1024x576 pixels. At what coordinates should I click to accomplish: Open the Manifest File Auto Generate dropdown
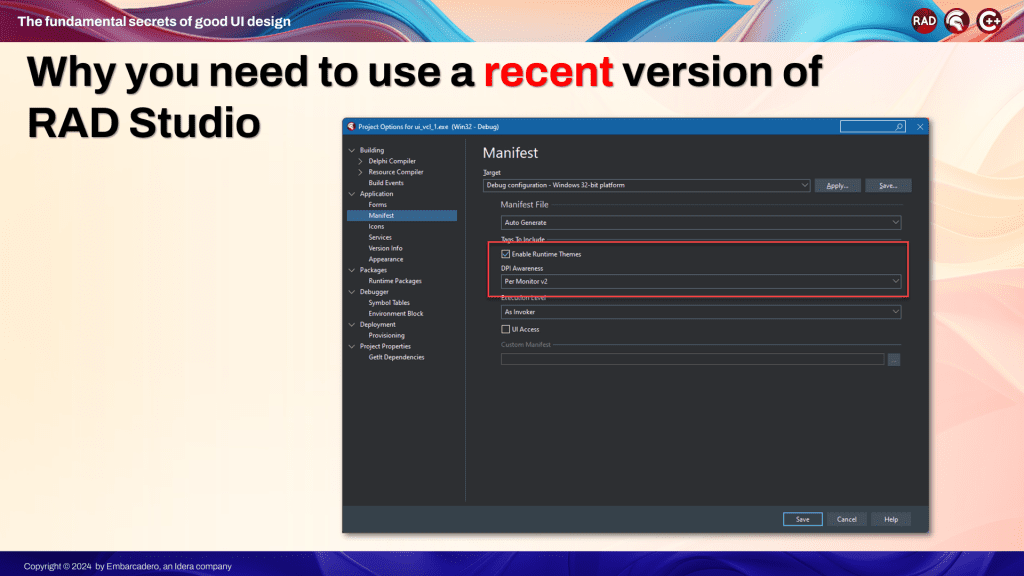[x=701, y=223]
